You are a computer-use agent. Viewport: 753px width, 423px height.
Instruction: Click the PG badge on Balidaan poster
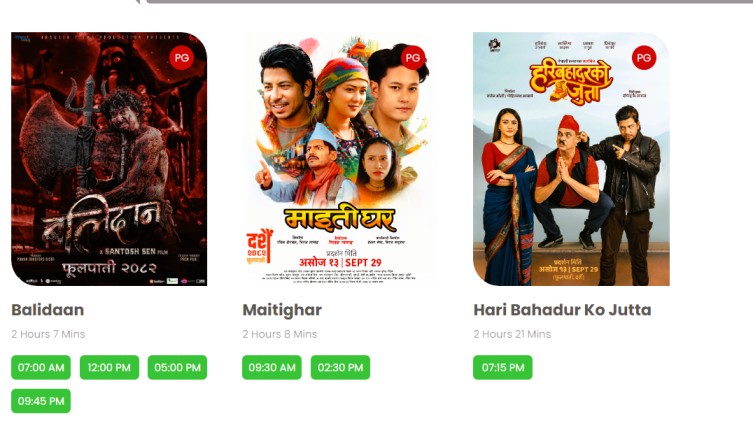pyautogui.click(x=182, y=58)
